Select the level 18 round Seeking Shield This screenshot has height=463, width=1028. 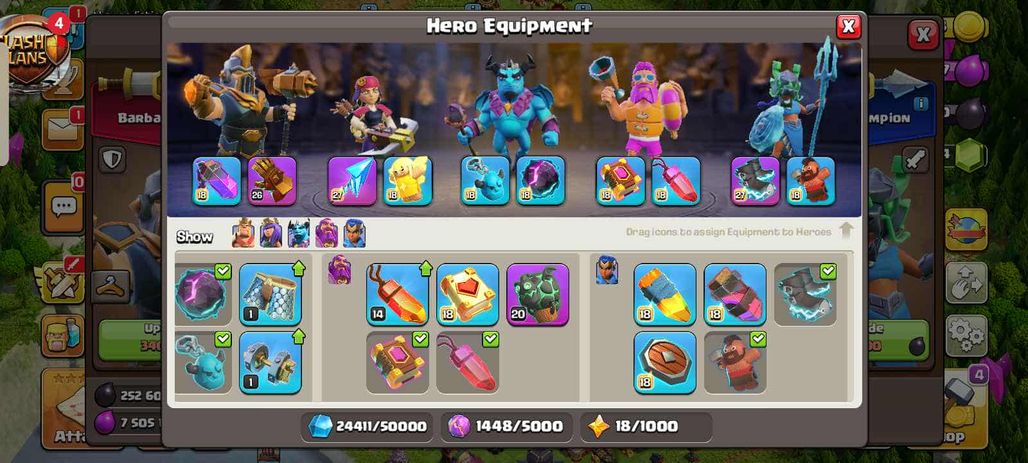click(665, 363)
